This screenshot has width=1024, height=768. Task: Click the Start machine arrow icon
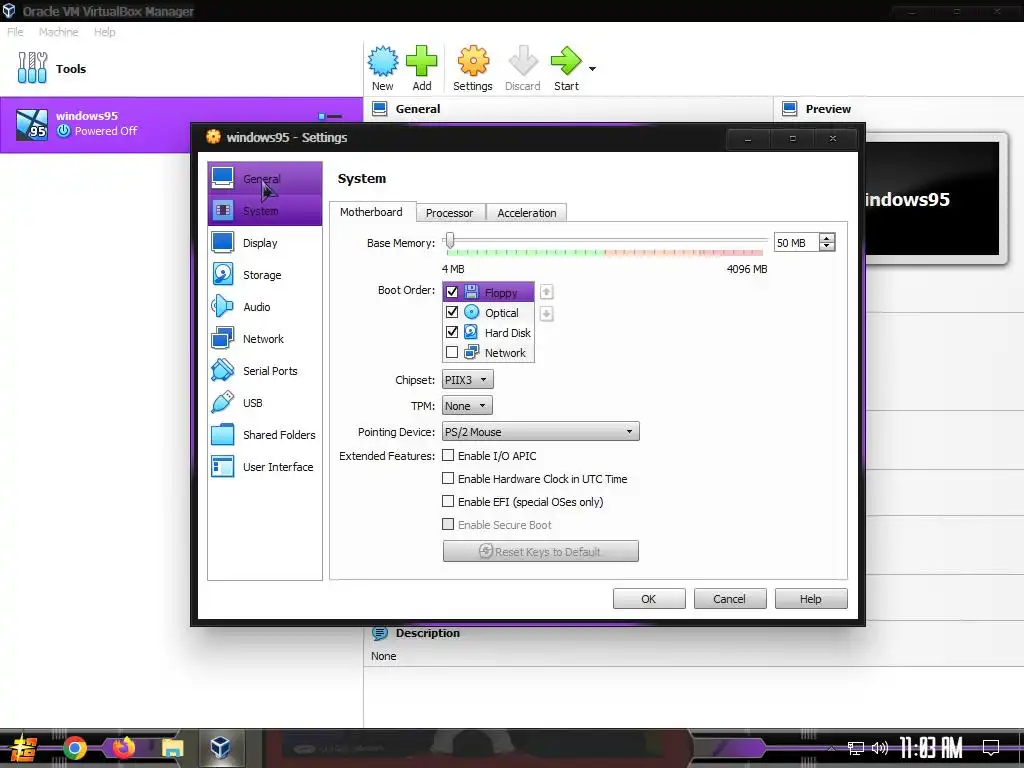tap(566, 68)
